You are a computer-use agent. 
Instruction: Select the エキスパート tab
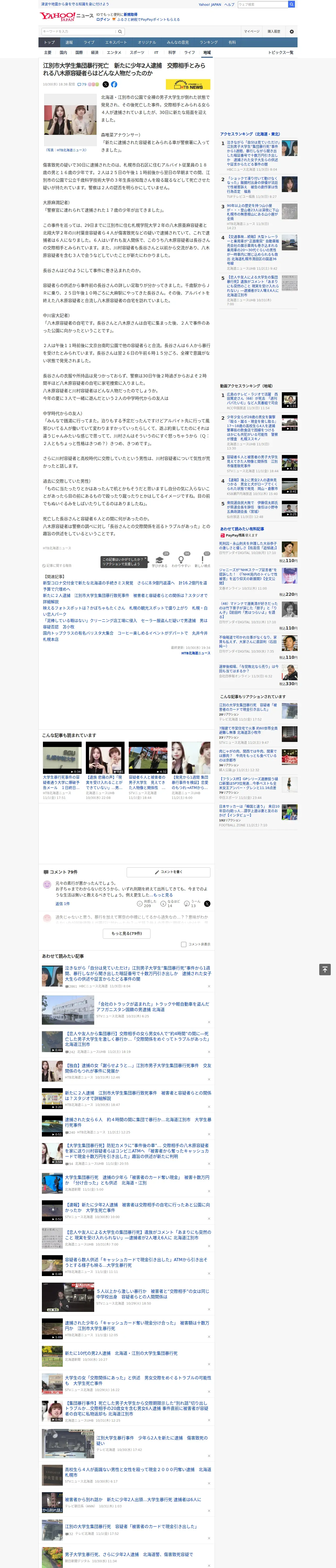pos(116,42)
